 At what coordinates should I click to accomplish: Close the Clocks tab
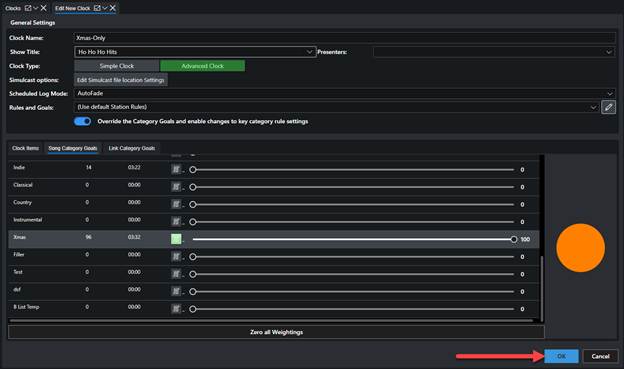pyautogui.click(x=43, y=8)
